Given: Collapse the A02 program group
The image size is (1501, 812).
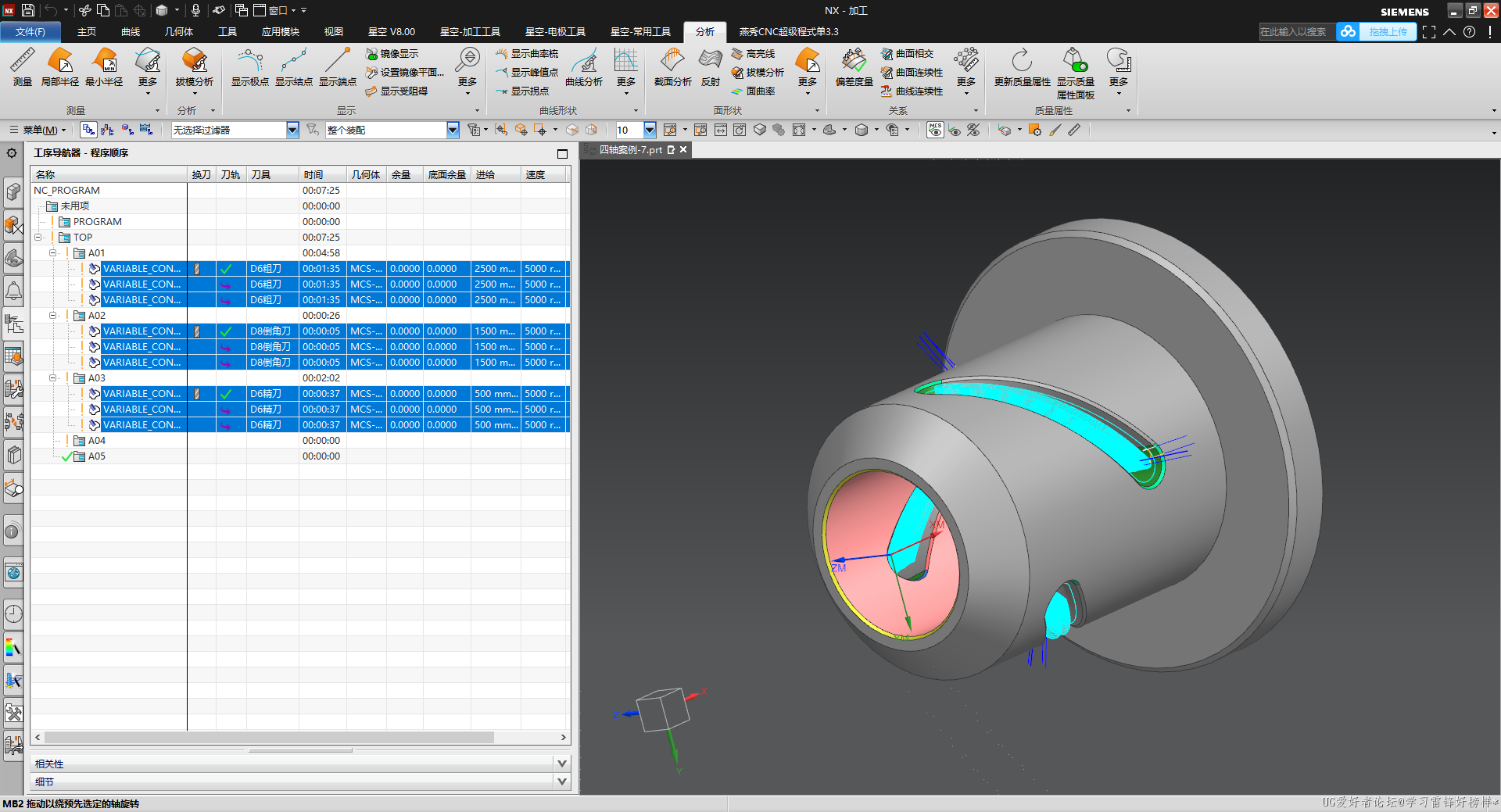Looking at the screenshot, I should (53, 316).
